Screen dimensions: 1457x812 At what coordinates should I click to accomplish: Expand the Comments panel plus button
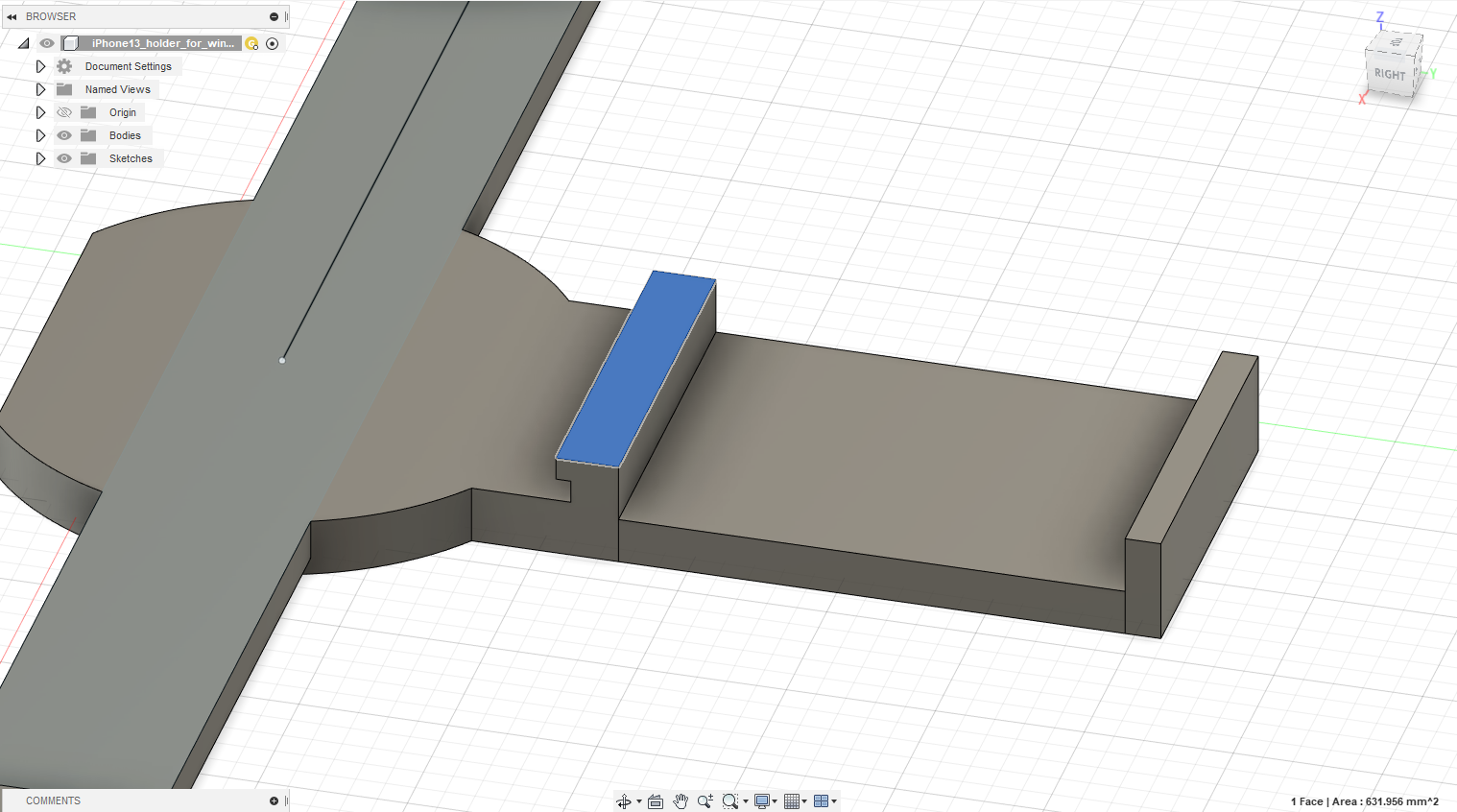pyautogui.click(x=274, y=800)
